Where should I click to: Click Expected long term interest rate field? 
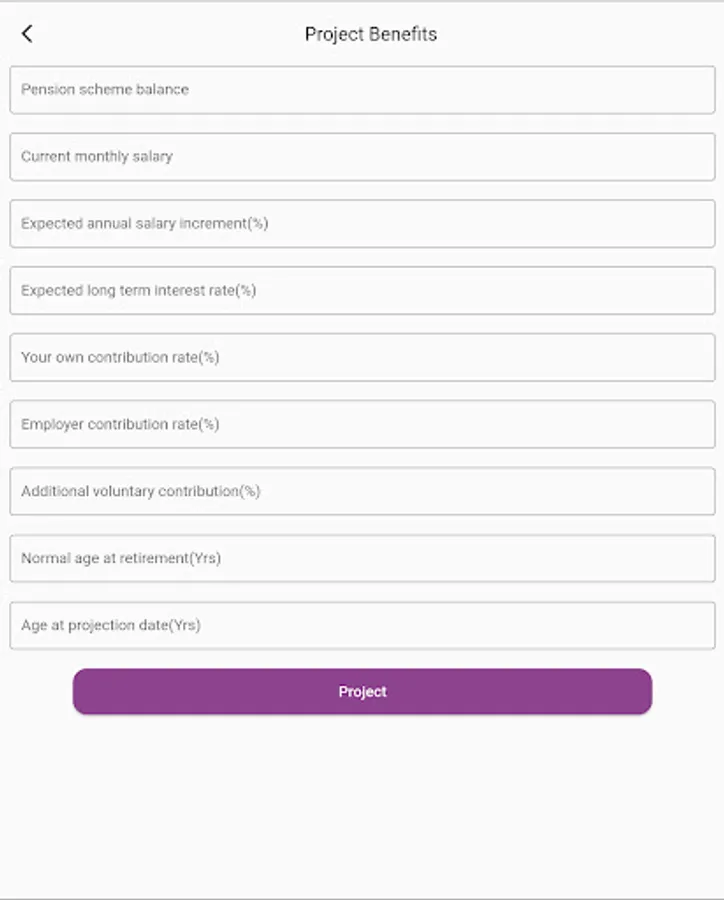click(x=362, y=291)
